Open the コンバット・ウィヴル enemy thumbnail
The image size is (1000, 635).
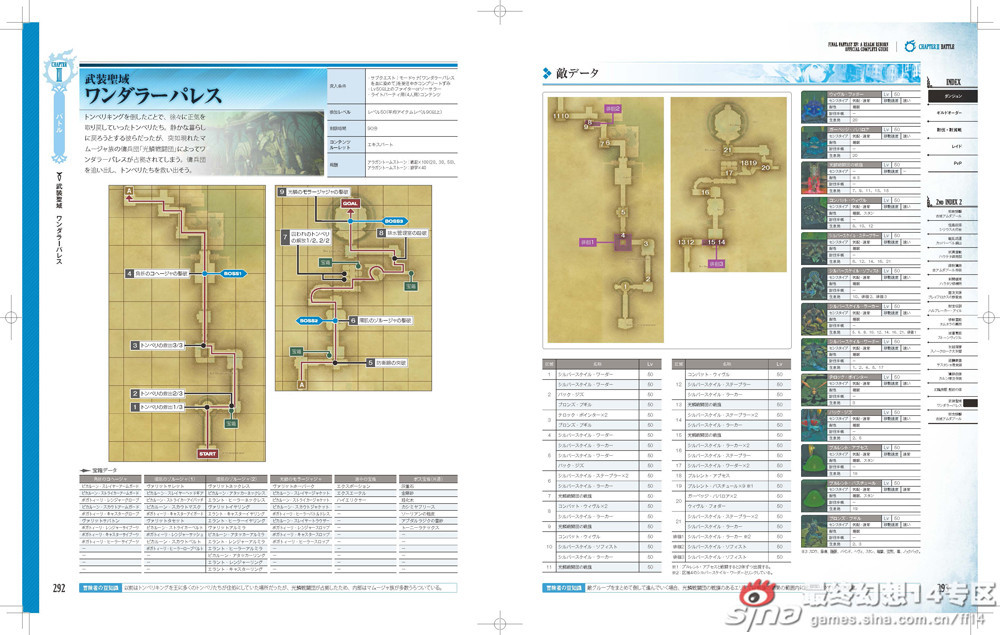[x=814, y=214]
